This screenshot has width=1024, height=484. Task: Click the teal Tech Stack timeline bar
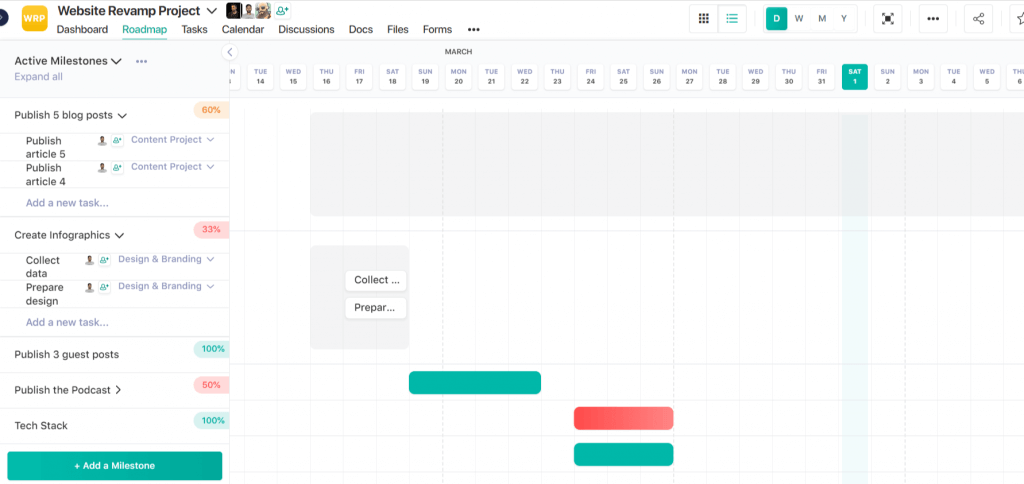click(624, 454)
